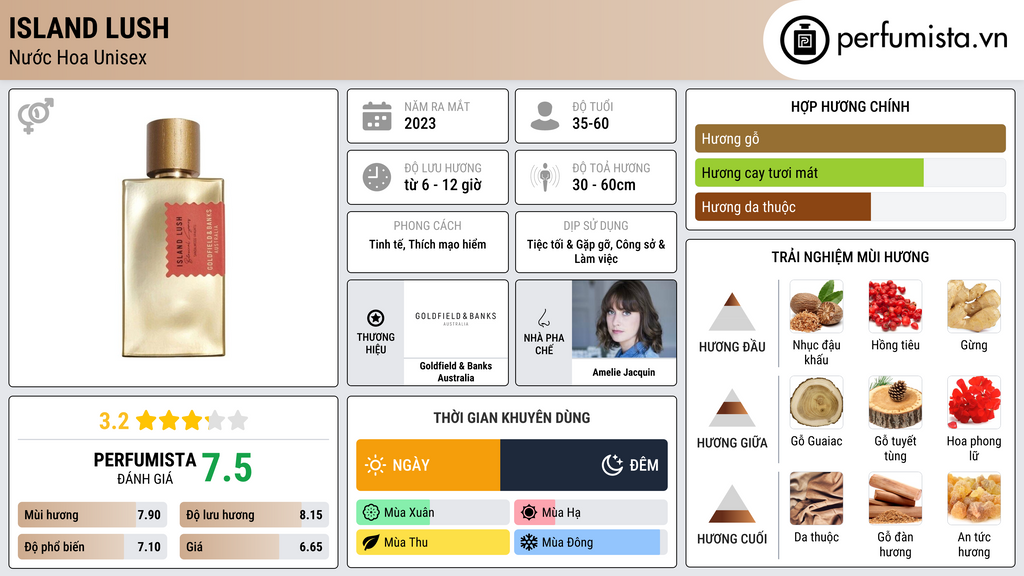Click the clock icon beside Độ lưu hương
This screenshot has width=1024, height=576.
tap(377, 177)
